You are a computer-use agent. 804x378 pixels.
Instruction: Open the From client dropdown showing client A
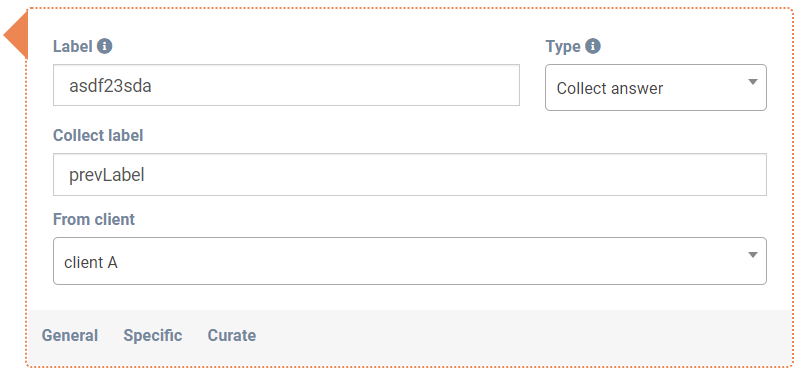[x=410, y=261]
